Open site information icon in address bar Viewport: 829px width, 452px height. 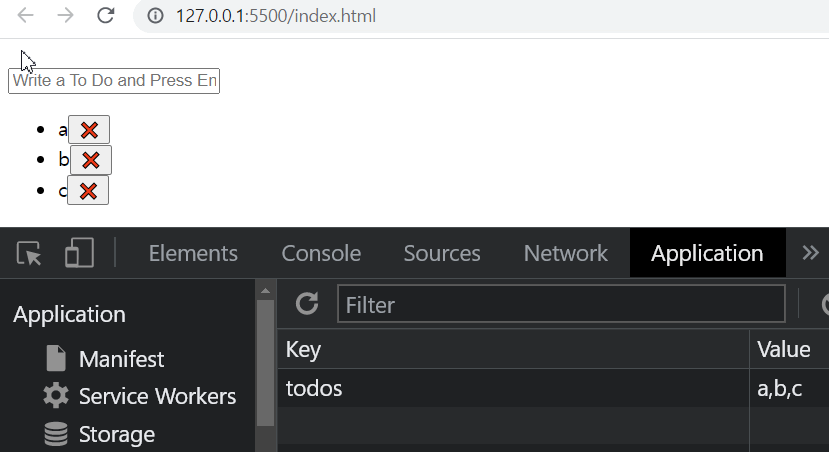click(x=155, y=16)
